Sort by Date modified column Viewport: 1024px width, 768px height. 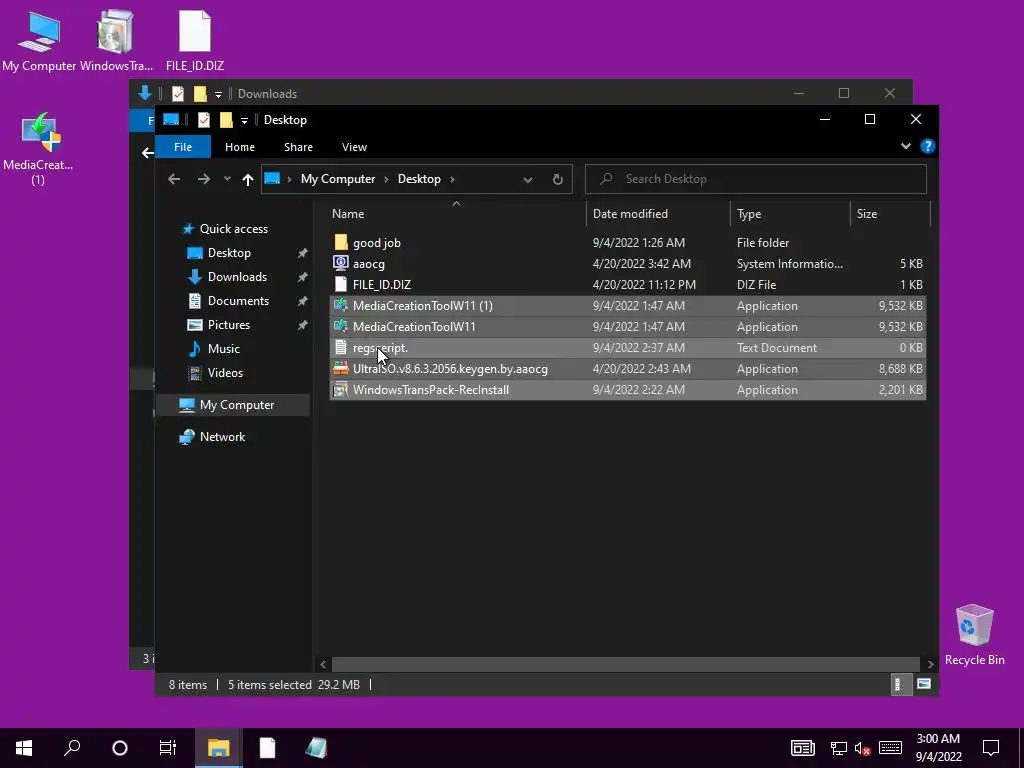tap(658, 214)
